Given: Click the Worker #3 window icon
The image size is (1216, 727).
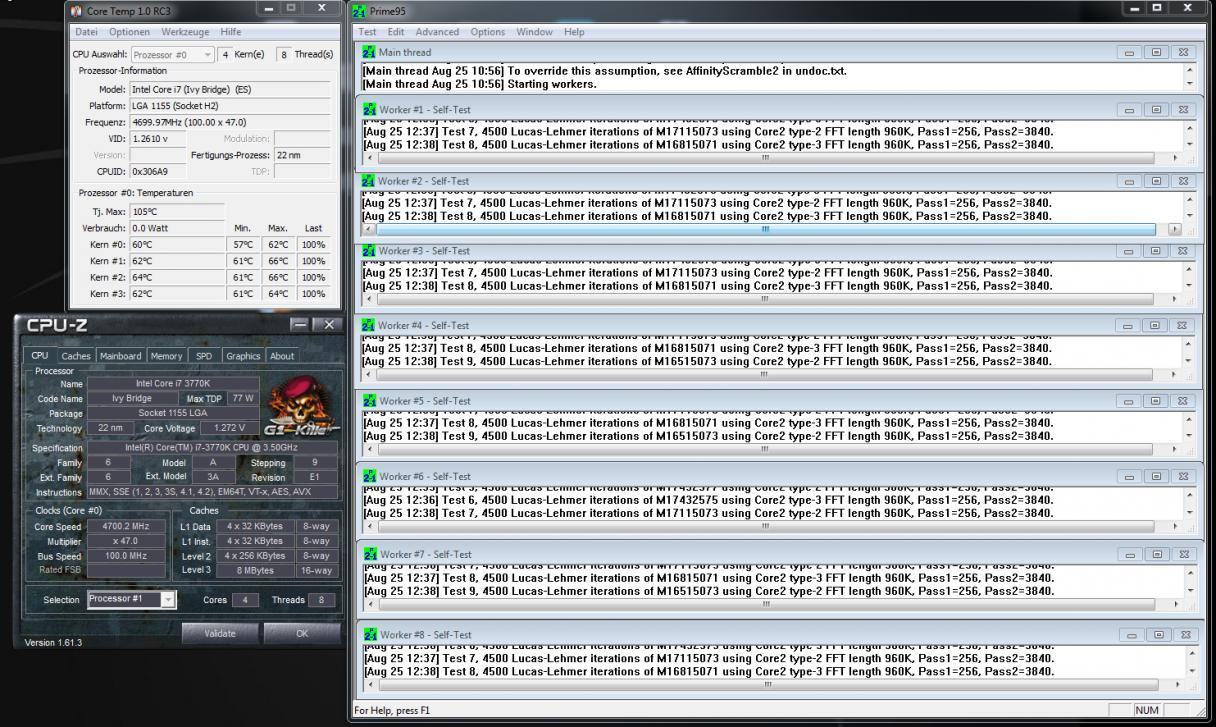Looking at the screenshot, I should point(369,250).
